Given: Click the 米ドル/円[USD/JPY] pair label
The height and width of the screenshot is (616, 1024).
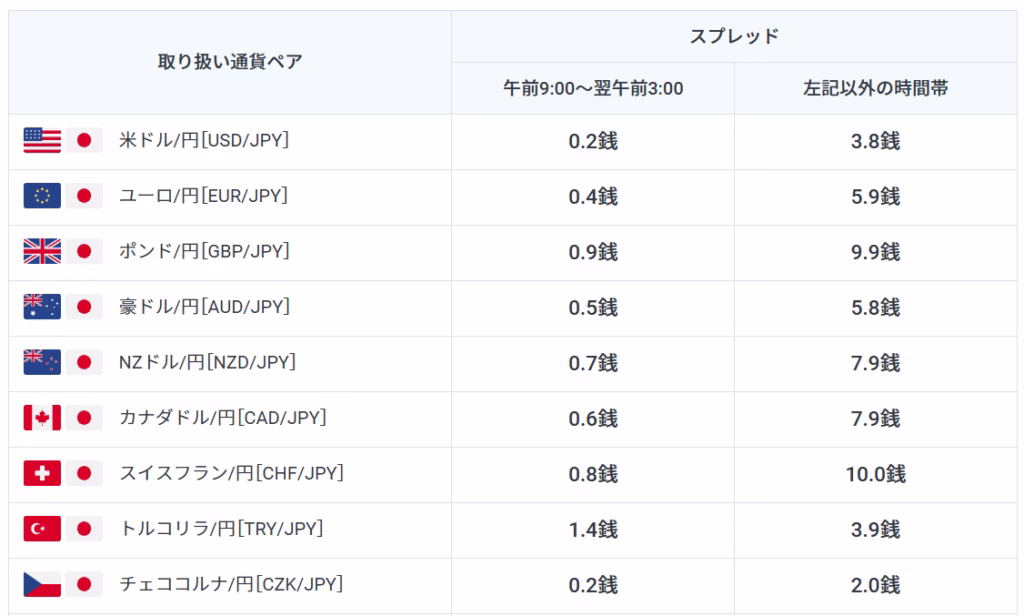Looking at the screenshot, I should (204, 141).
